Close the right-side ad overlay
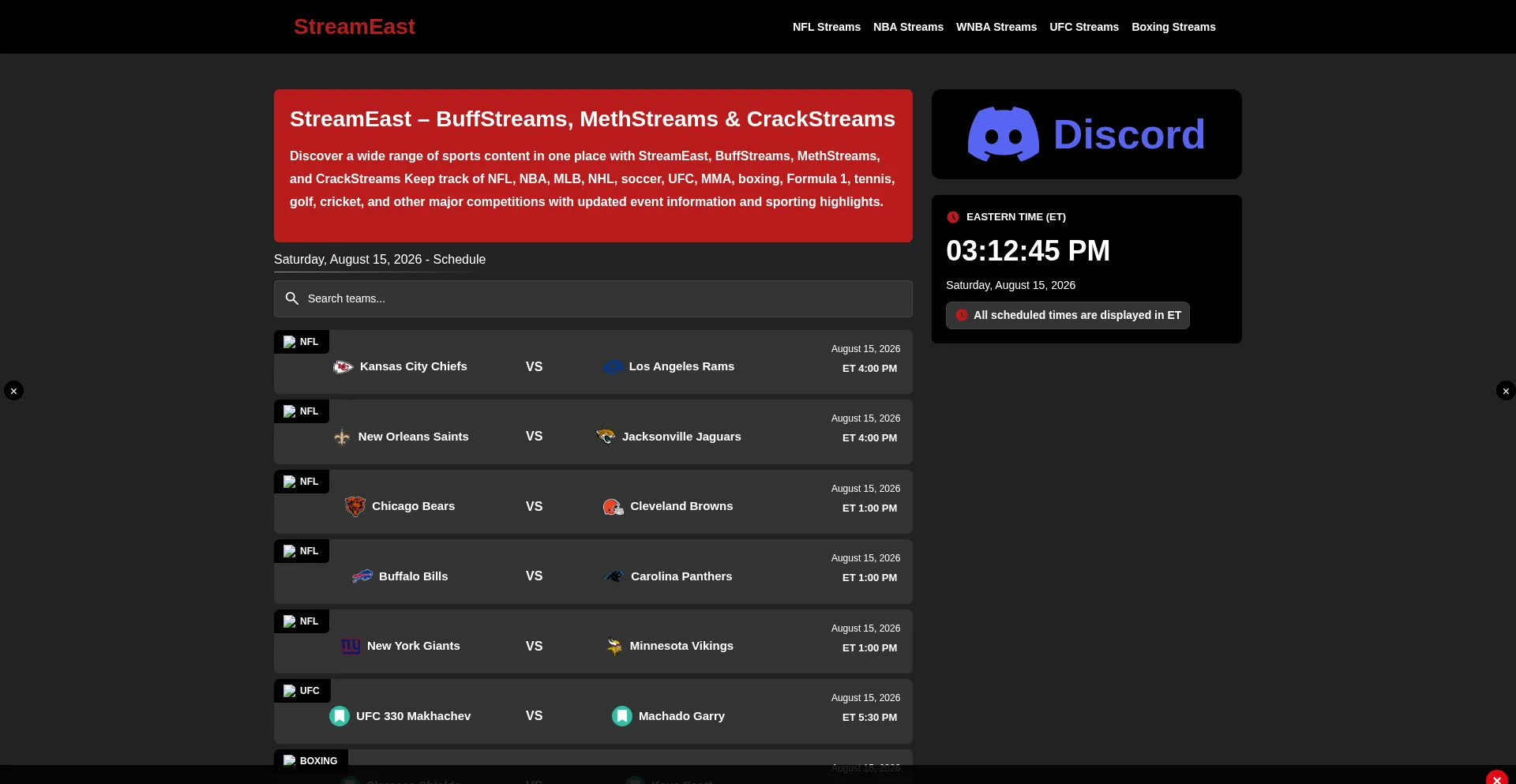This screenshot has width=1516, height=784. click(x=1506, y=391)
